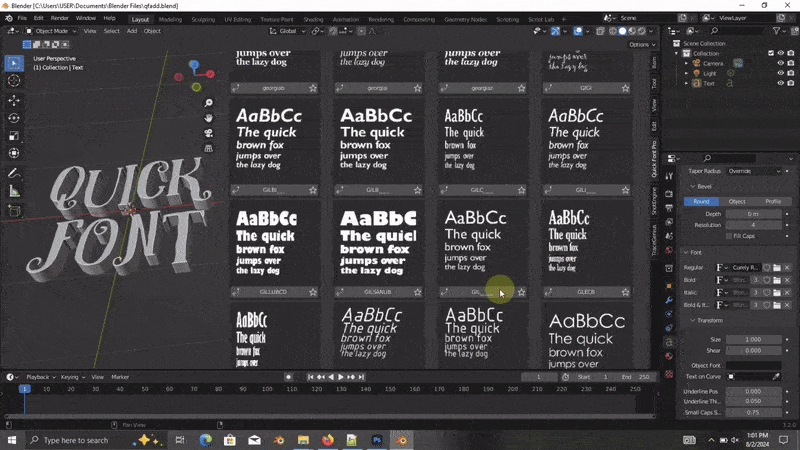Image resolution: width=800 pixels, height=450 pixels.
Task: Select the Scale tool
Action: 14,136
